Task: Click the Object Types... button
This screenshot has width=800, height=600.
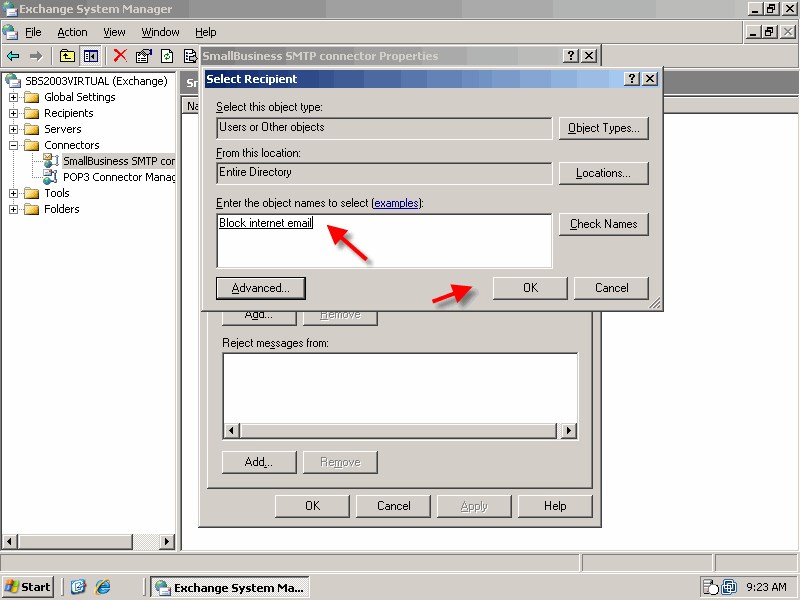Action: 604,128
